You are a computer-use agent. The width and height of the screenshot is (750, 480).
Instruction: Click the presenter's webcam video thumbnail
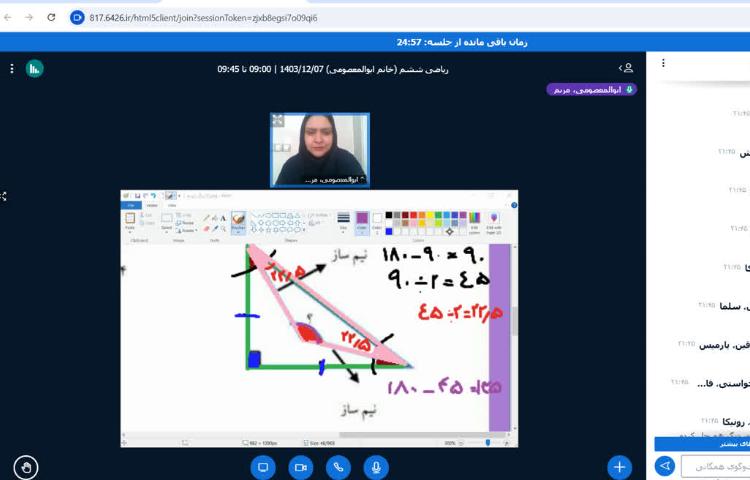point(319,149)
